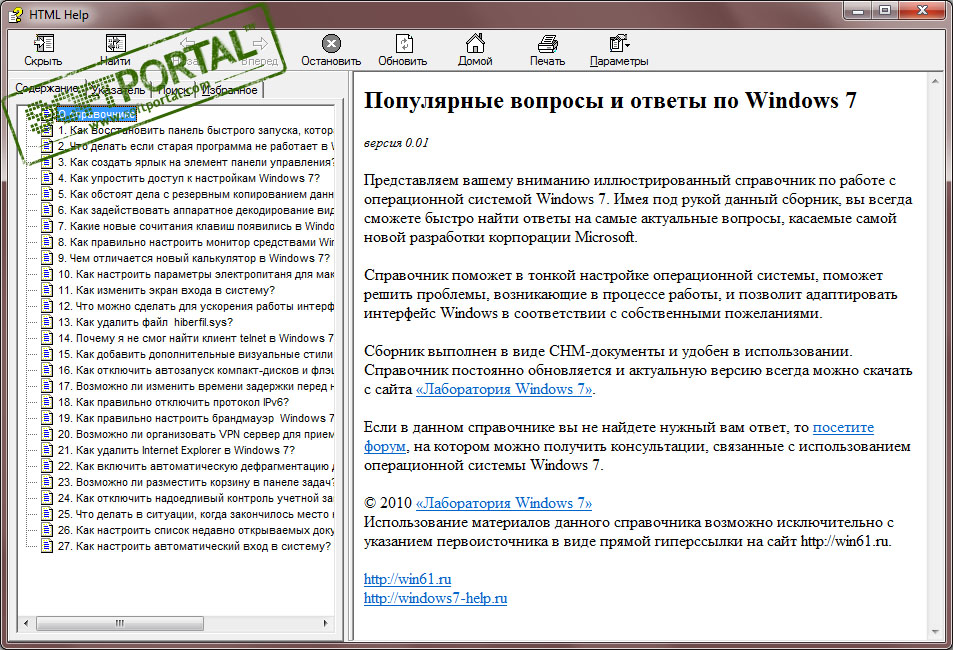Open topic 25 about закончилось место
Image resolution: width=953 pixels, height=650 pixels.
[x=196, y=514]
